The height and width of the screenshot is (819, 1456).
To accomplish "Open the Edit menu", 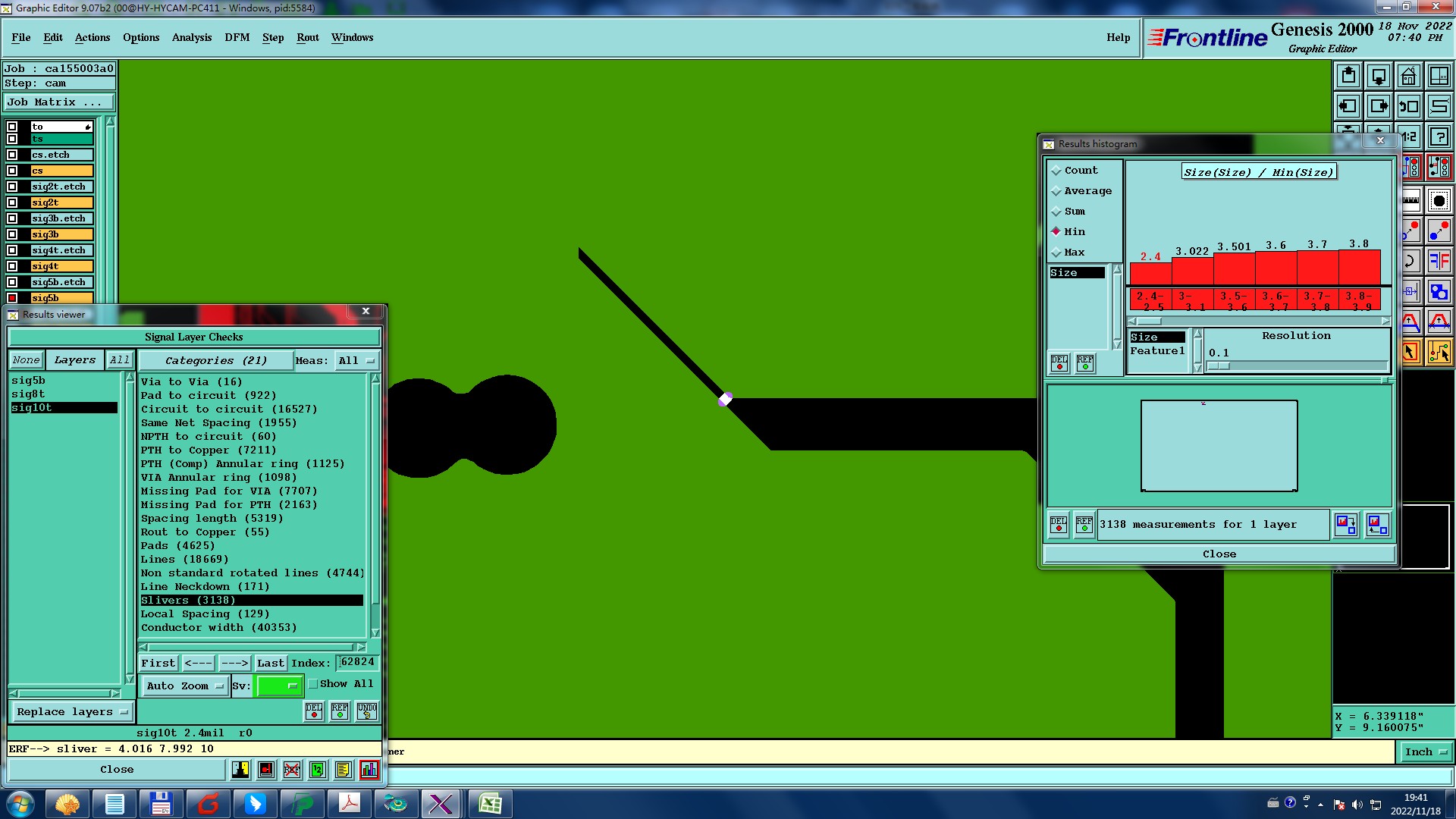I will point(53,38).
